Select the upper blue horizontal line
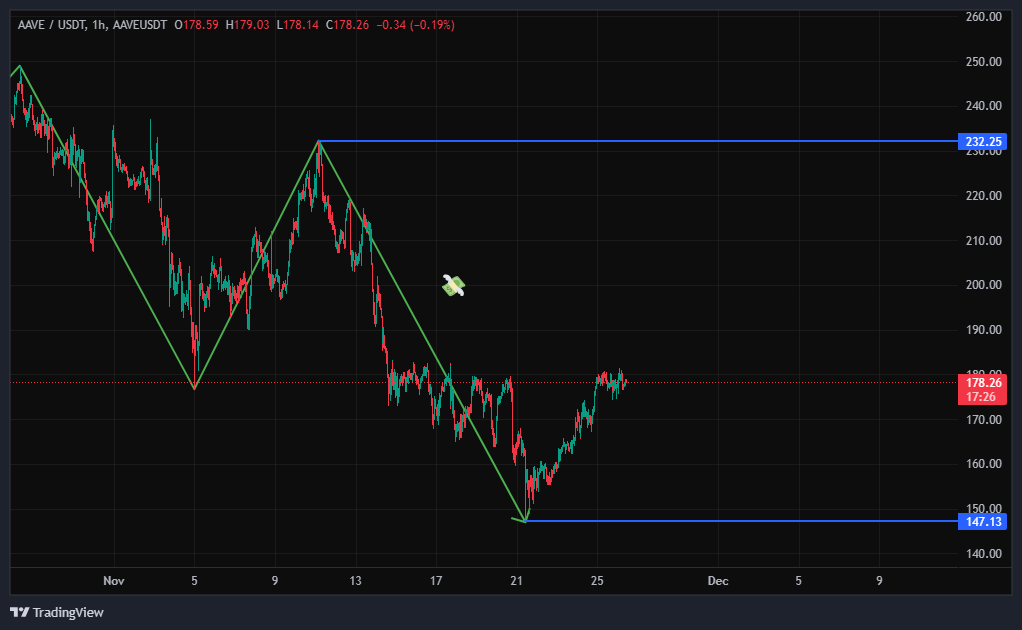The height and width of the screenshot is (630, 1022). tap(640, 141)
